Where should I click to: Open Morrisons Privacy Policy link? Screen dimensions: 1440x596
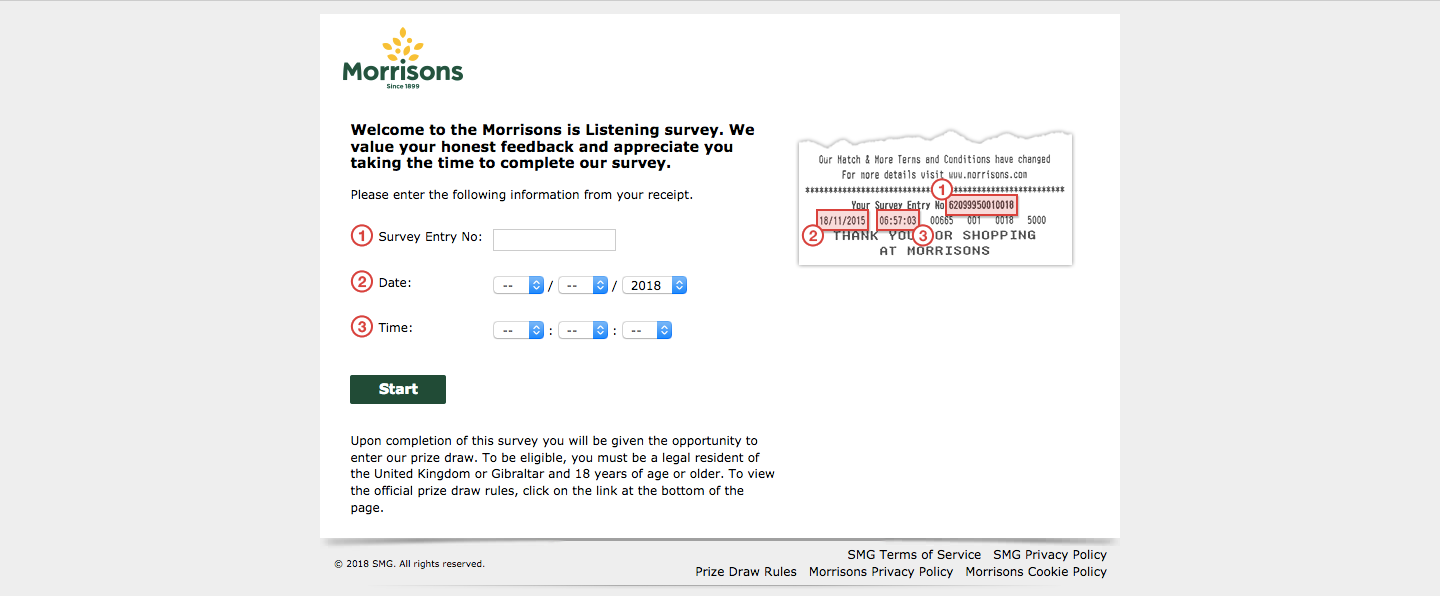pyautogui.click(x=881, y=572)
